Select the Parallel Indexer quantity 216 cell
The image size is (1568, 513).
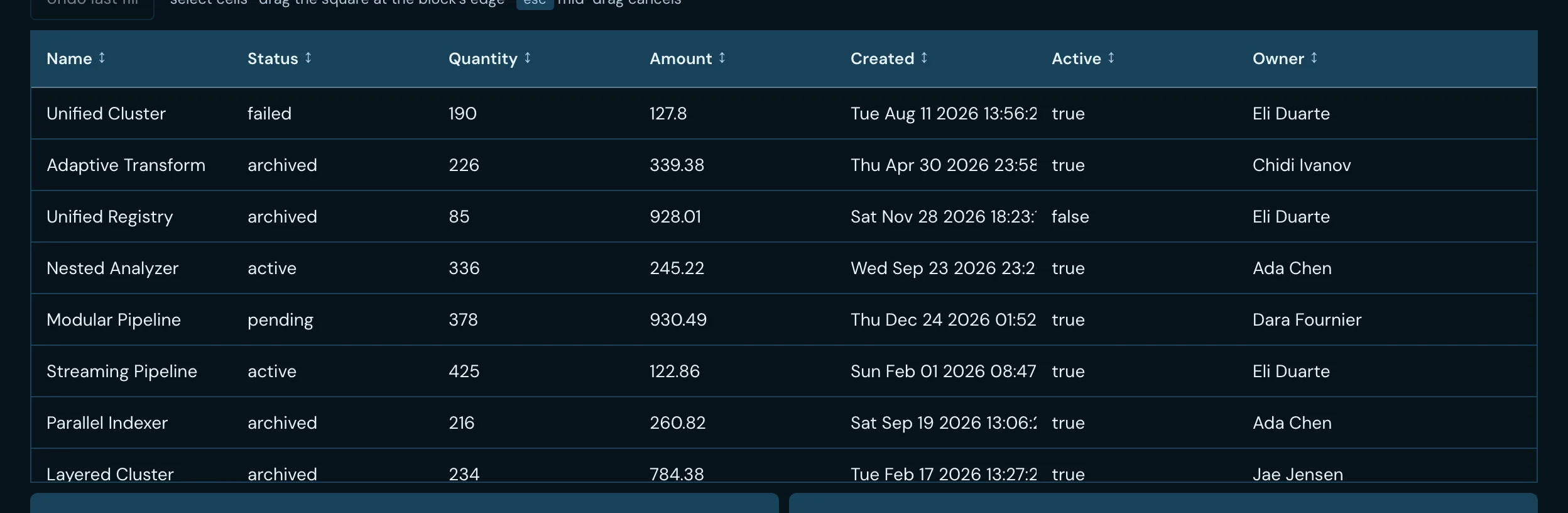point(533,422)
